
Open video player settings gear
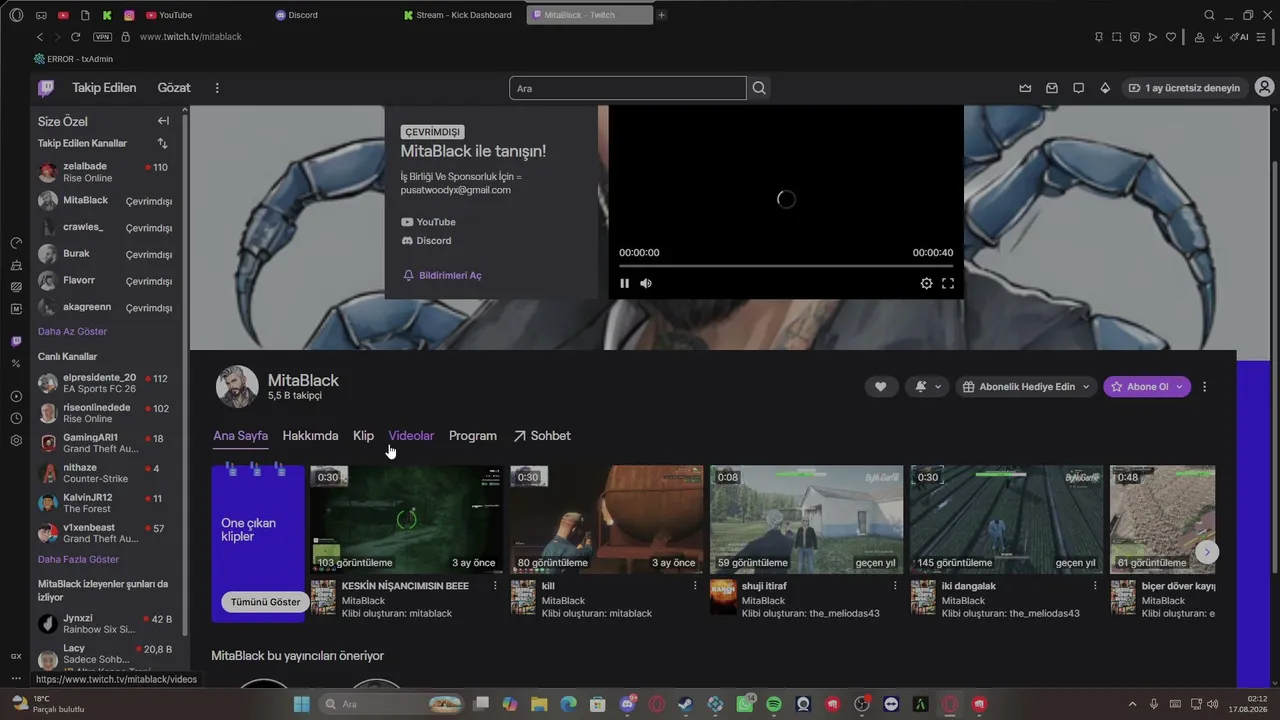point(926,283)
